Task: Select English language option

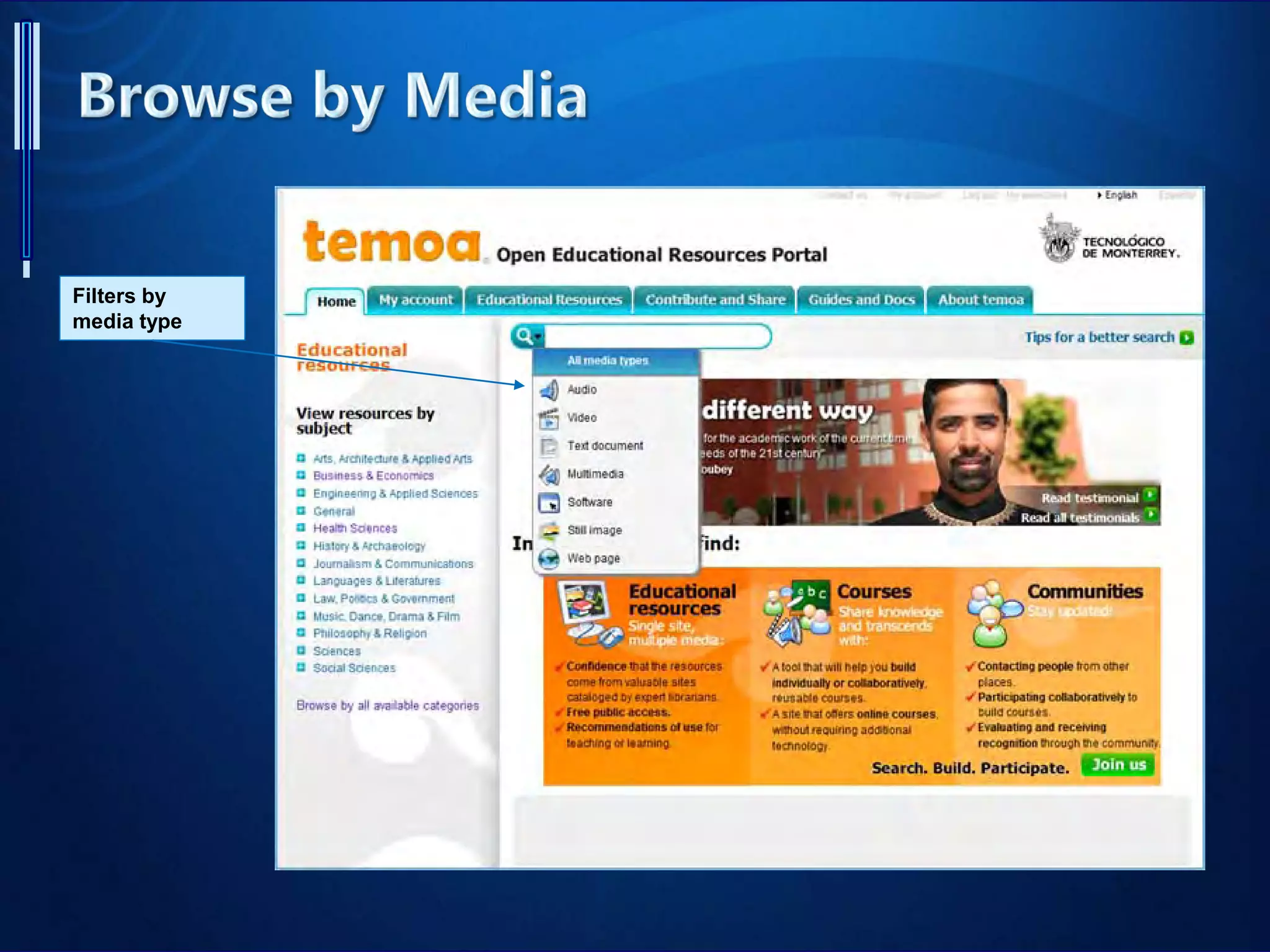Action: pyautogui.click(x=1121, y=195)
